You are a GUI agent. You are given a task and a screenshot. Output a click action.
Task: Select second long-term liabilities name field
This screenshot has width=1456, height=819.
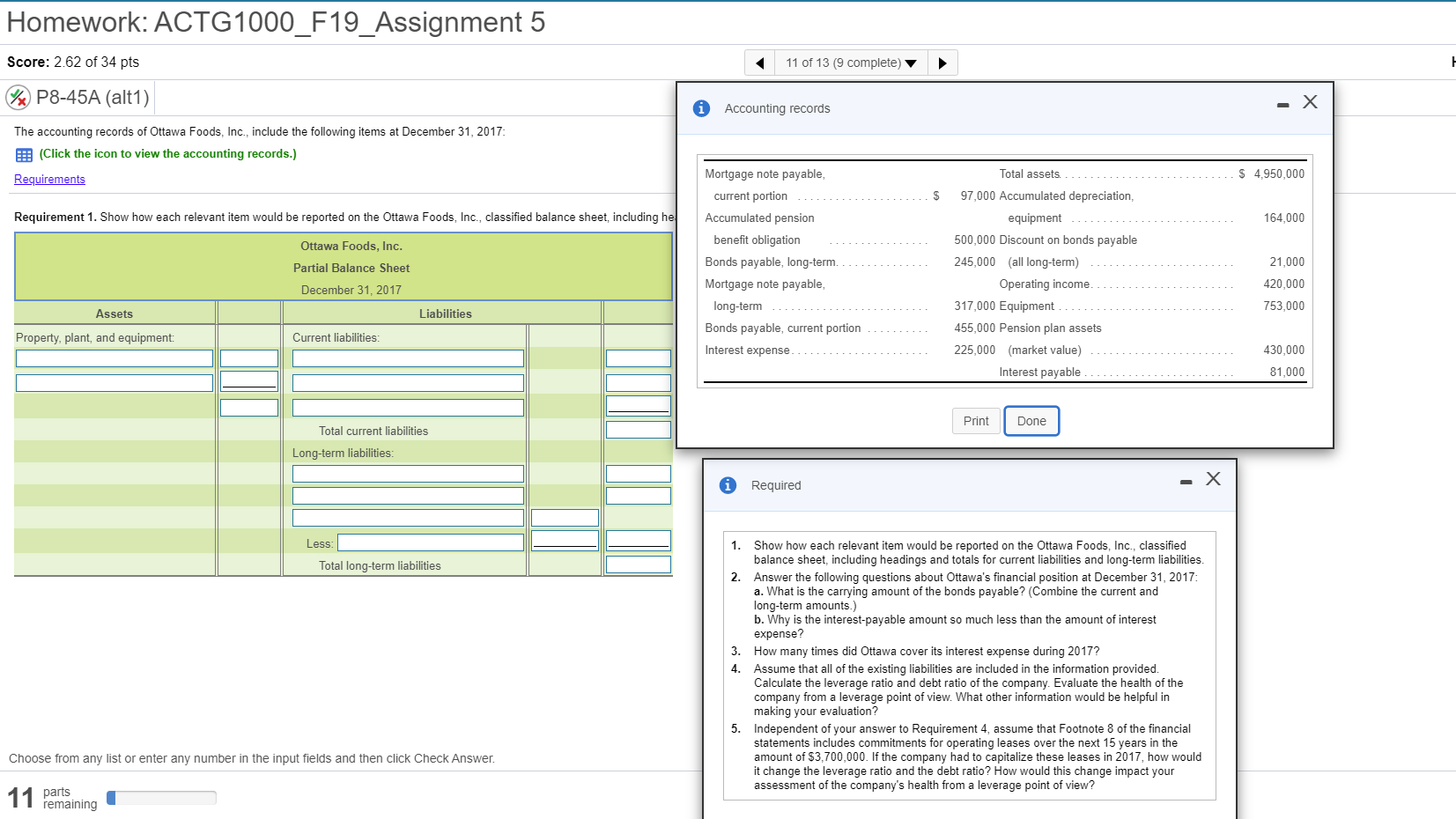pos(408,496)
